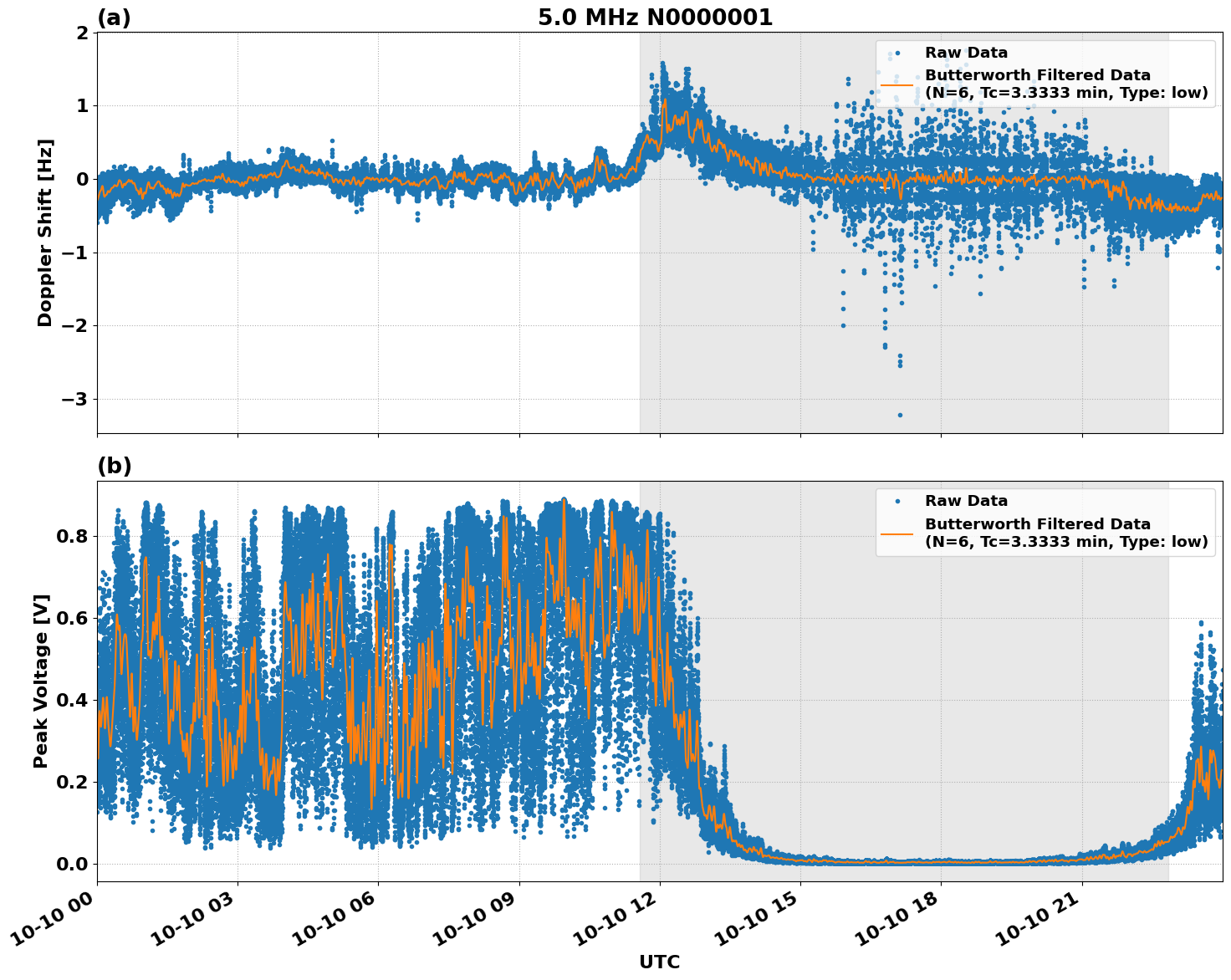Click the 10-10 12 tick label
Image resolution: width=1231 pixels, height=980 pixels.
(x=616, y=918)
